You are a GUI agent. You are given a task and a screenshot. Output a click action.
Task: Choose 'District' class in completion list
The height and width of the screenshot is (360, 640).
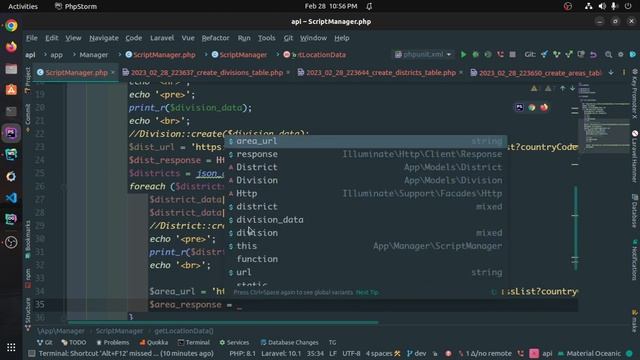[365, 167]
